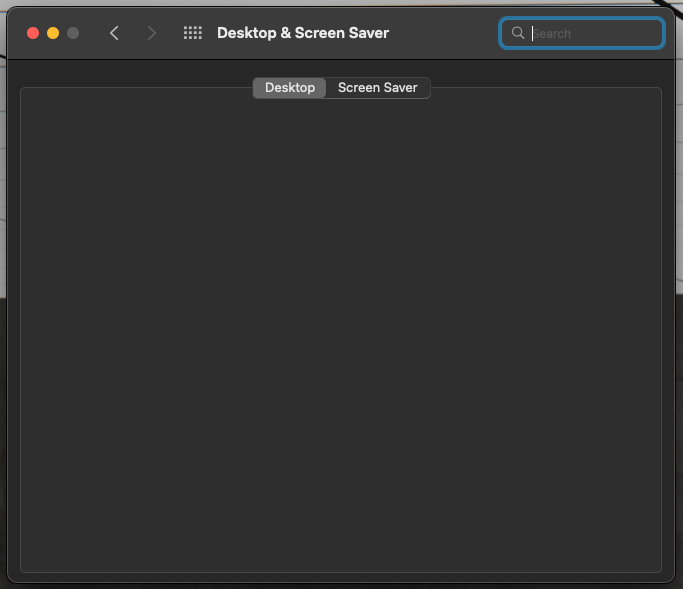
Task: Go back with the left chevron
Action: (114, 33)
